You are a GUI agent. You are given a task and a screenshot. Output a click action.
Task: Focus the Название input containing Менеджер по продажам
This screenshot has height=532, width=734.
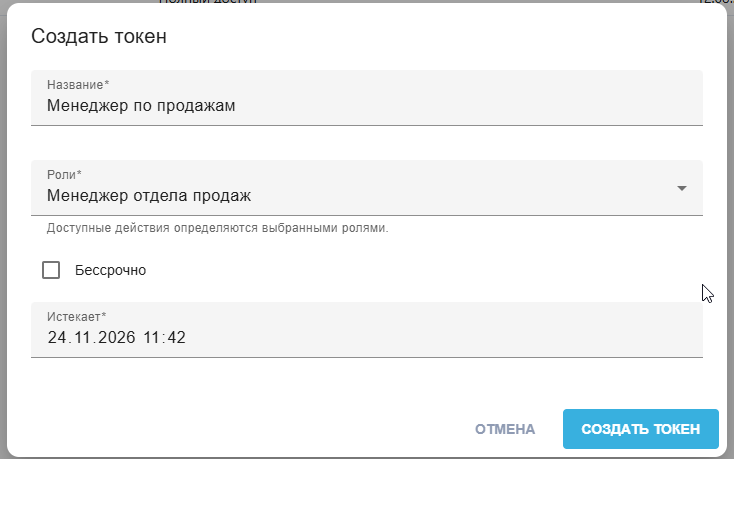pyautogui.click(x=367, y=98)
